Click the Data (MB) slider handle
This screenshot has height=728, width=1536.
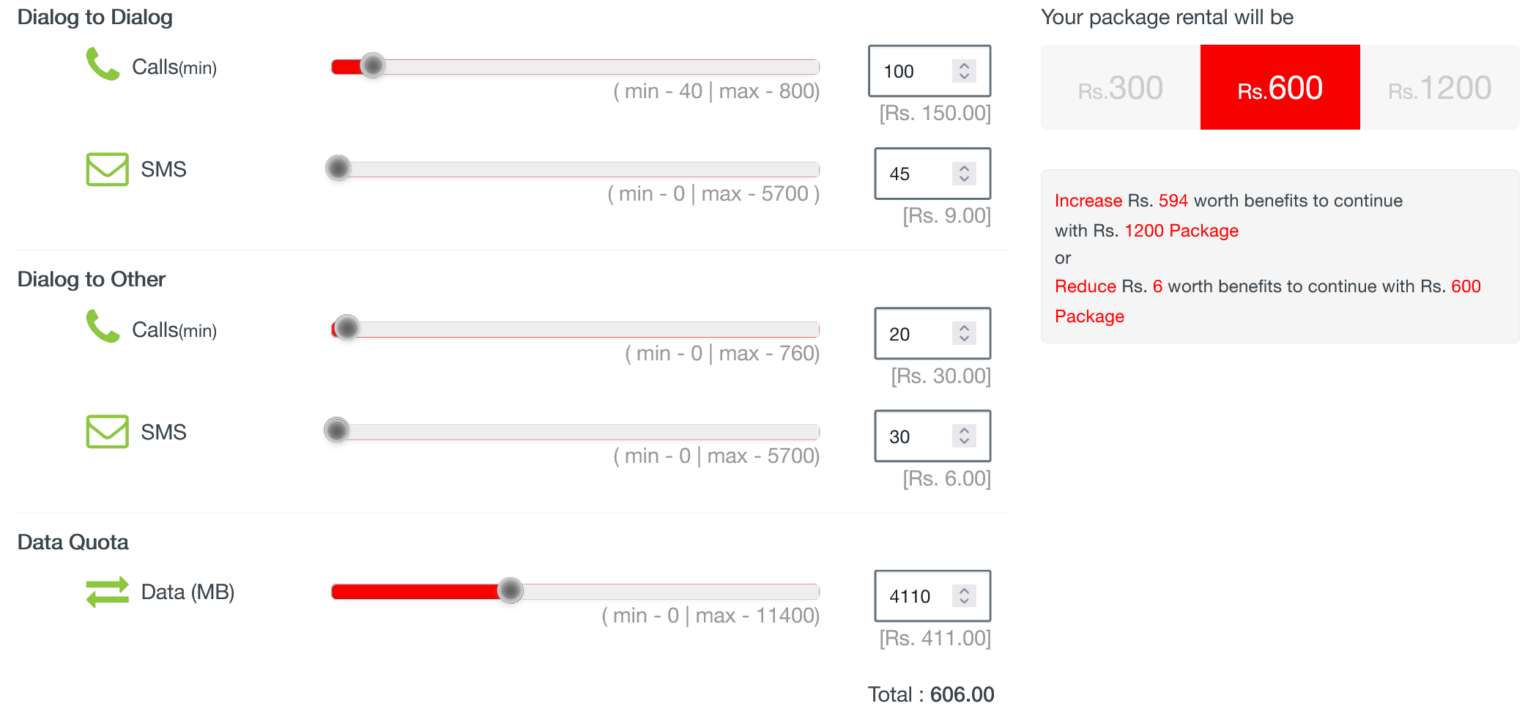point(511,590)
